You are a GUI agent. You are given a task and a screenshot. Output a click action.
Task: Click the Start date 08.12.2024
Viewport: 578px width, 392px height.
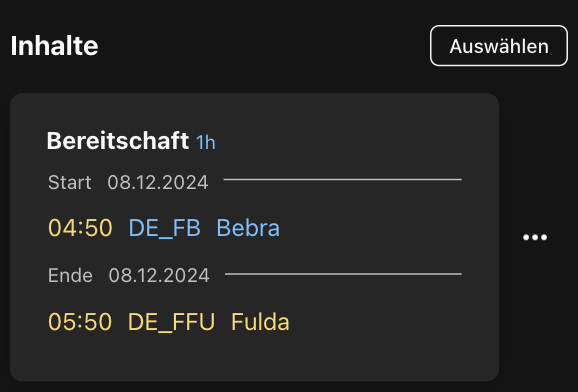158,183
